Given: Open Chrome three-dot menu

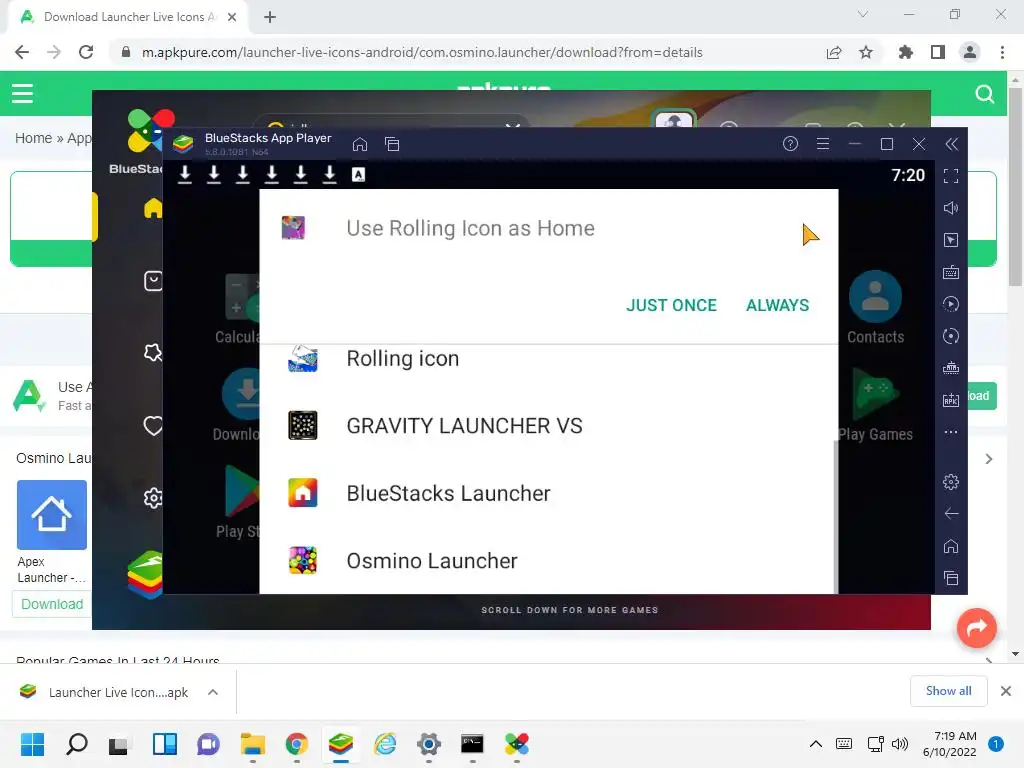Looking at the screenshot, I should click(x=1002, y=52).
